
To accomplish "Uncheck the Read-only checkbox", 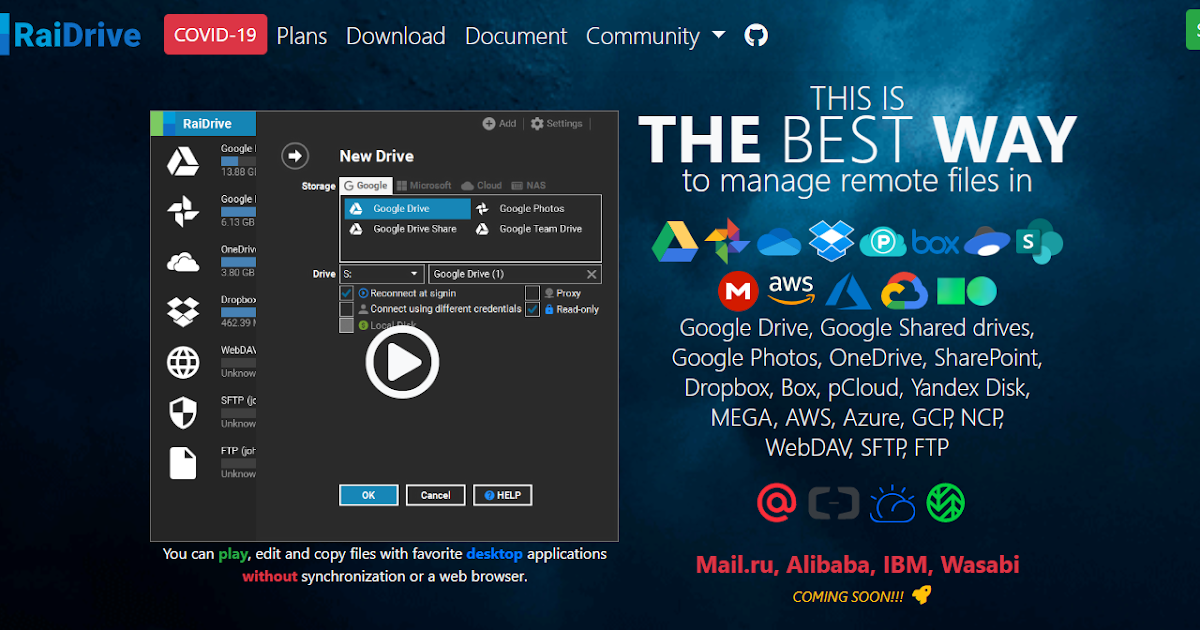I will click(533, 309).
